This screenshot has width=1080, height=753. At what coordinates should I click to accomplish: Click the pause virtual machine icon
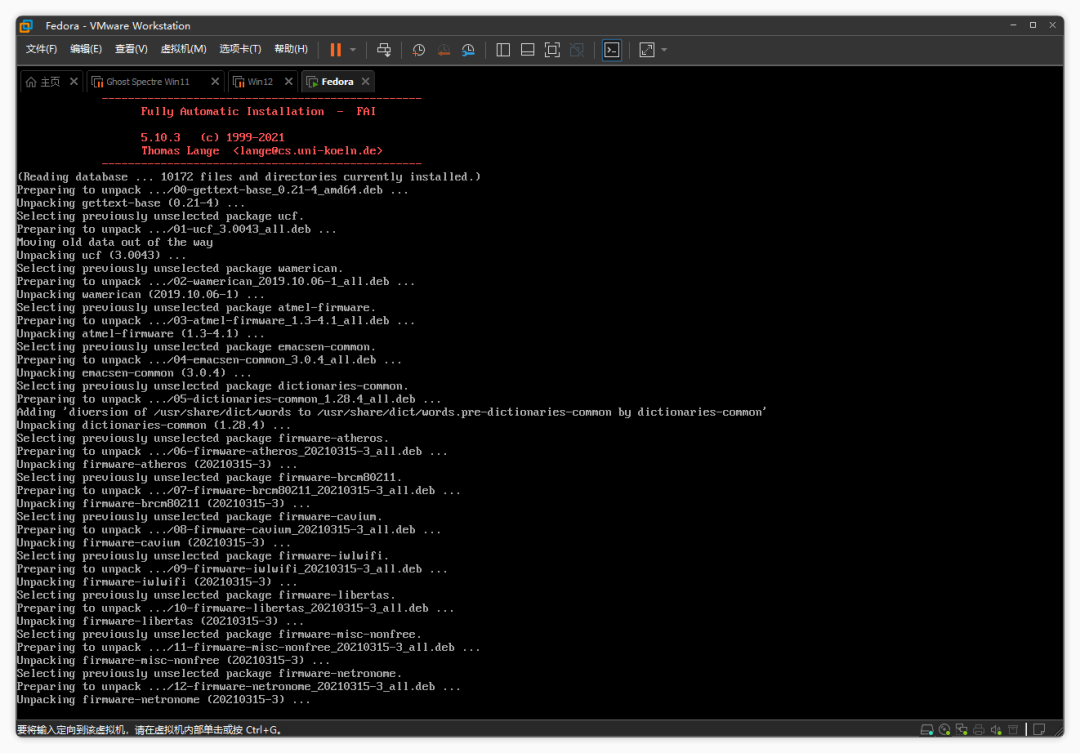pos(335,49)
